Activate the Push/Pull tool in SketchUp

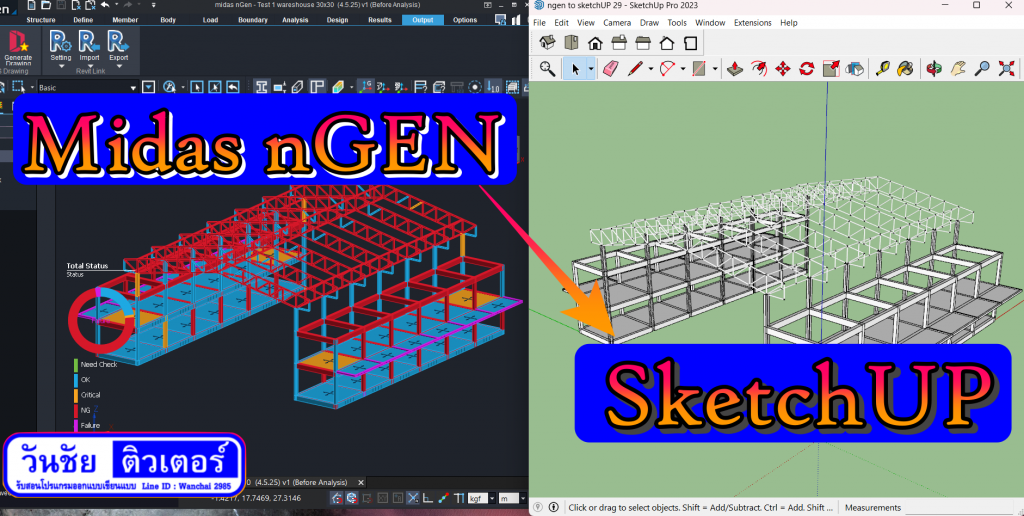coord(735,68)
